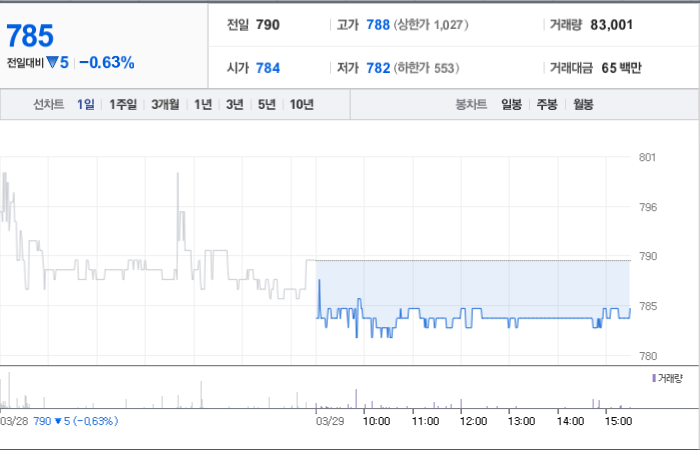This screenshot has height=450, width=700.
Task: Click the 13:00 time axis label
Action: point(521,421)
